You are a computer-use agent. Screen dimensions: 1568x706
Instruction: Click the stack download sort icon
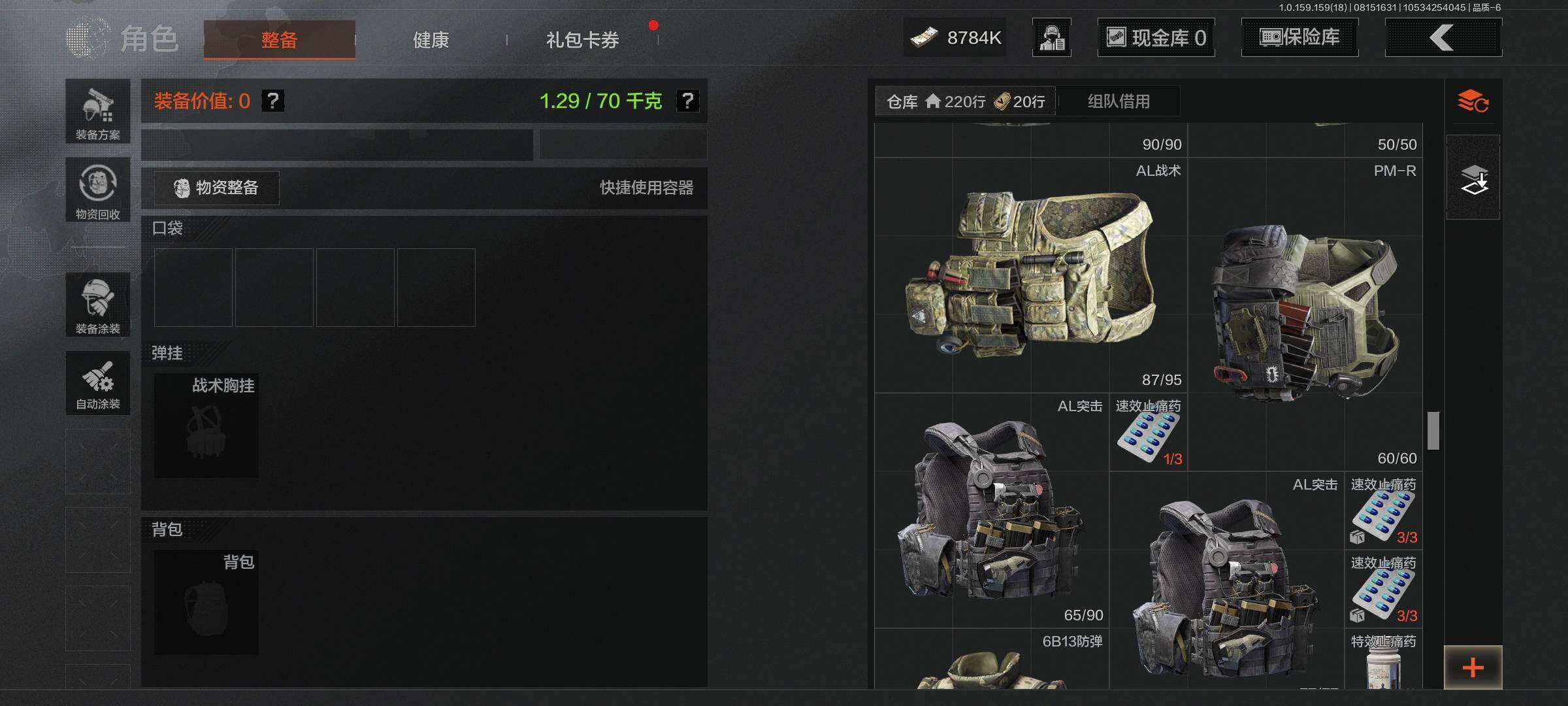point(1473,177)
